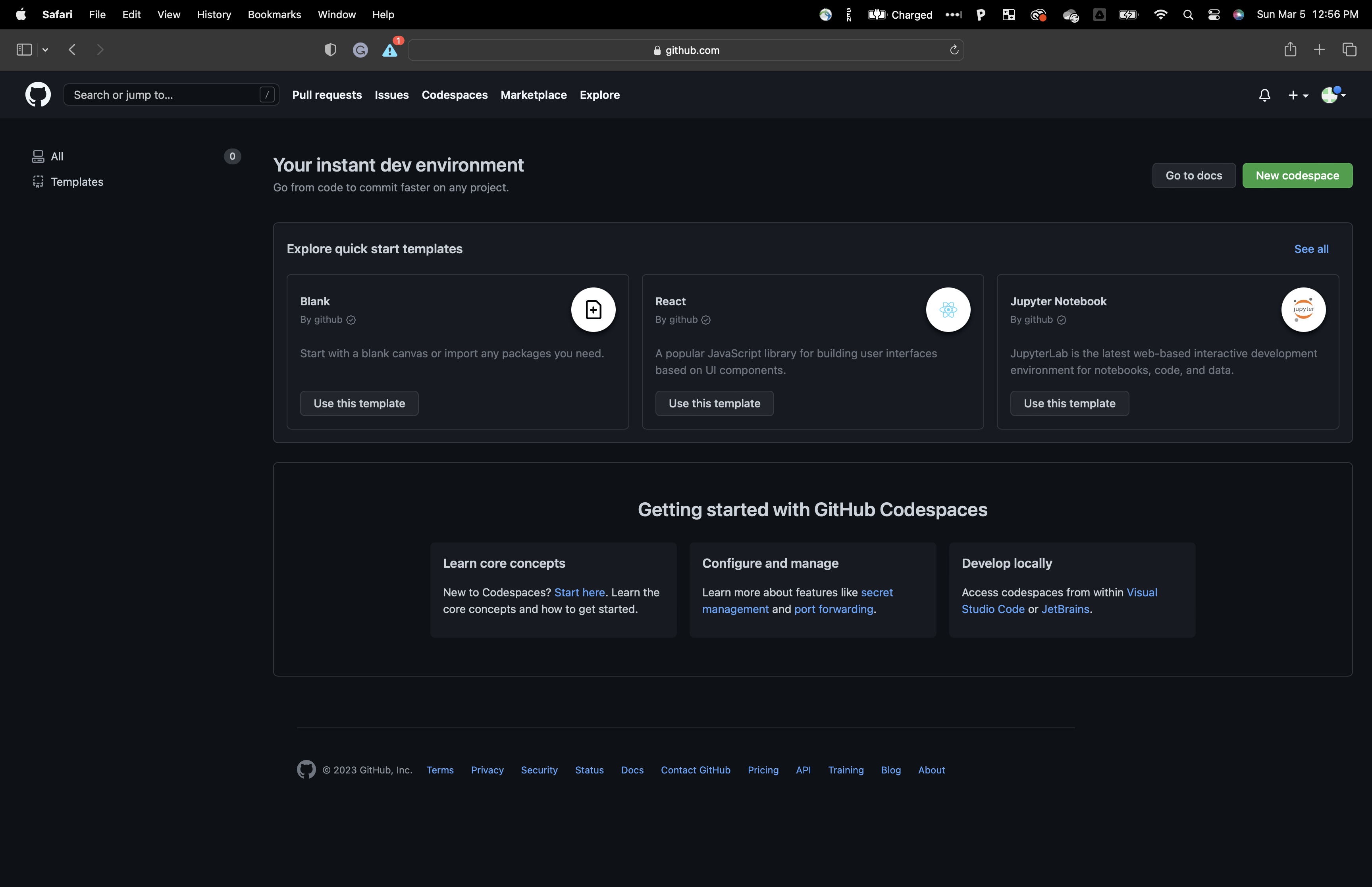The width and height of the screenshot is (1372, 887).
Task: Click the New codespace button
Action: [x=1297, y=175]
